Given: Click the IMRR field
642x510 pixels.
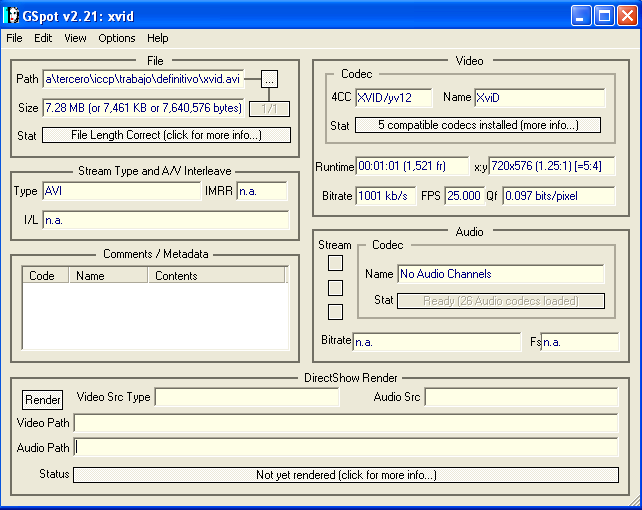Looking at the screenshot, I should pos(262,191).
